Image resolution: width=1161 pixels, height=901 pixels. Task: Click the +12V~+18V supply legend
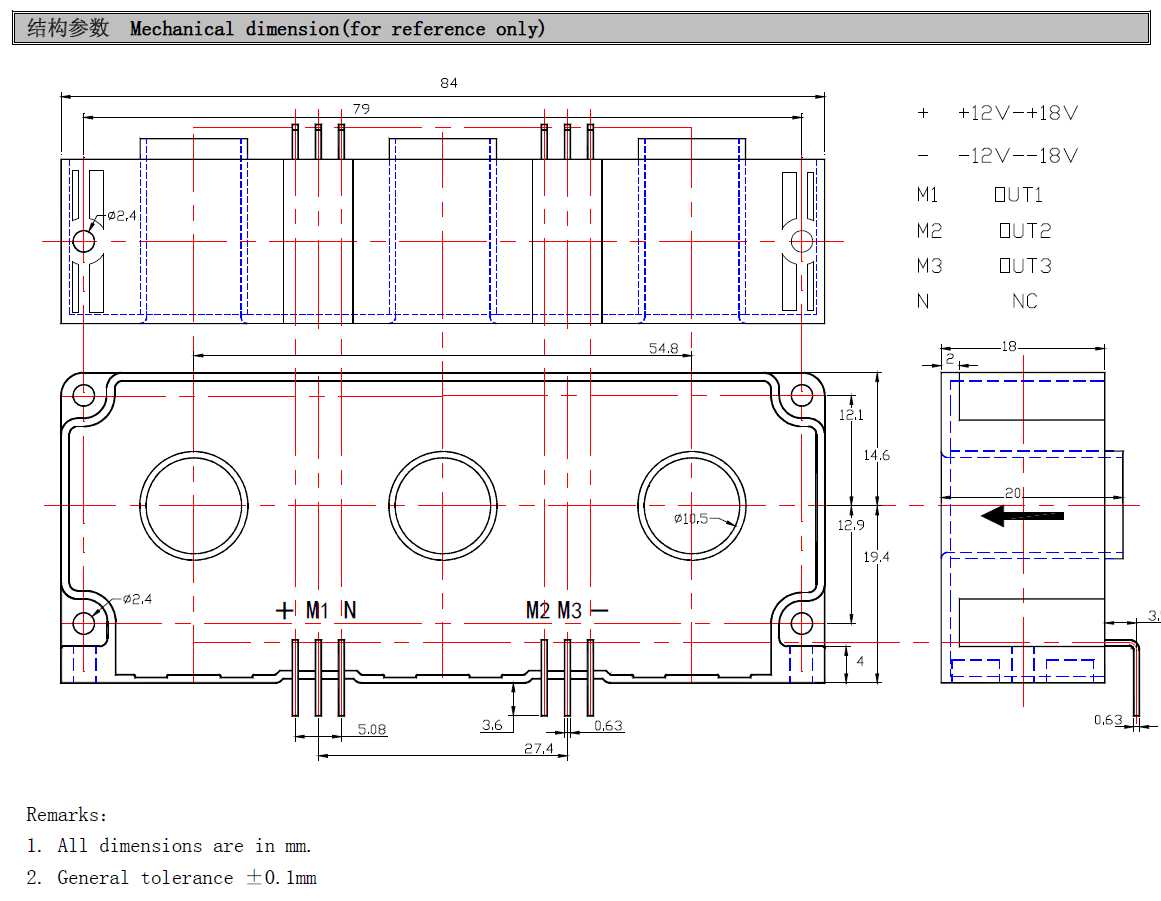tap(1017, 113)
